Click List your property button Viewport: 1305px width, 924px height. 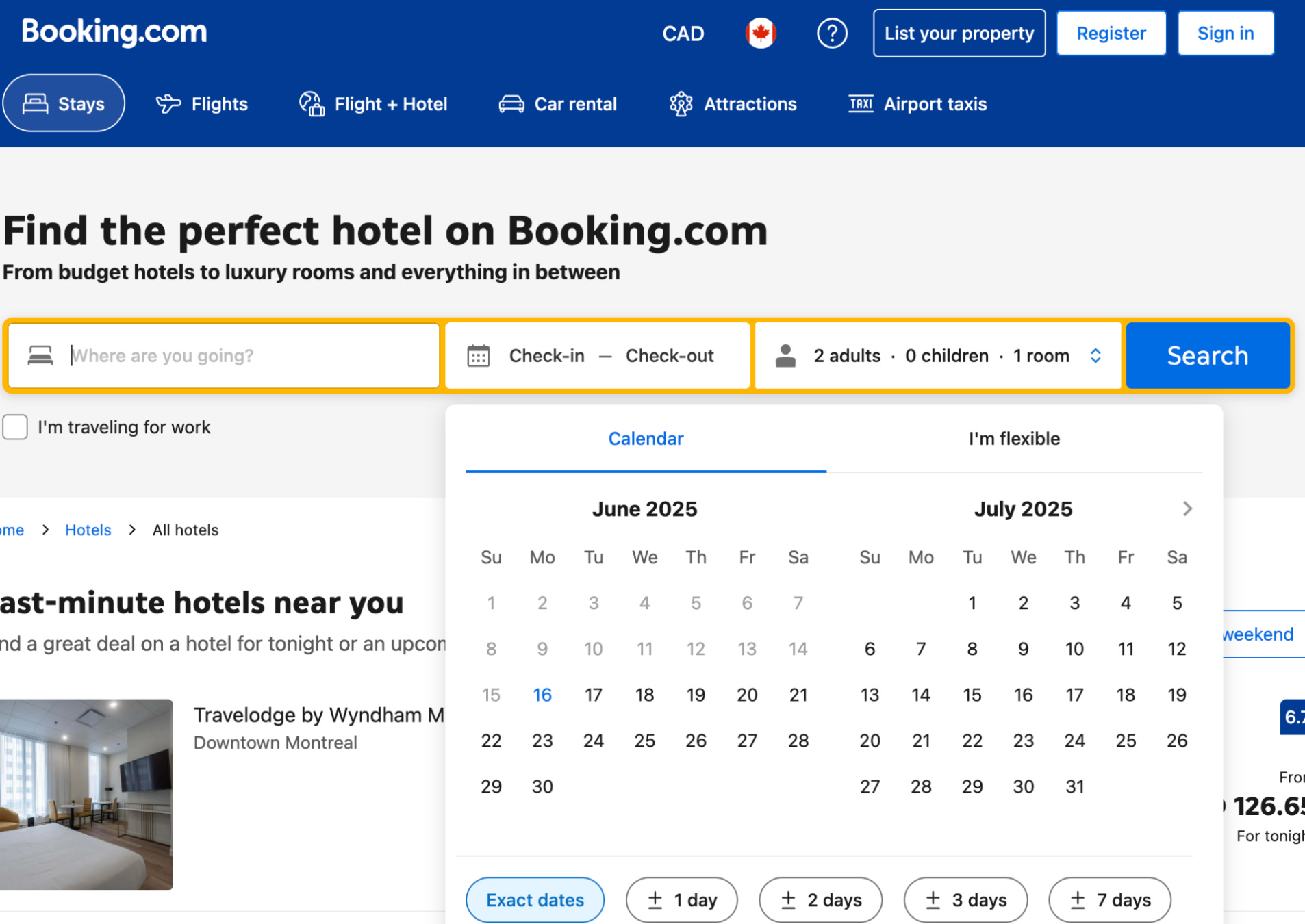[x=959, y=33]
